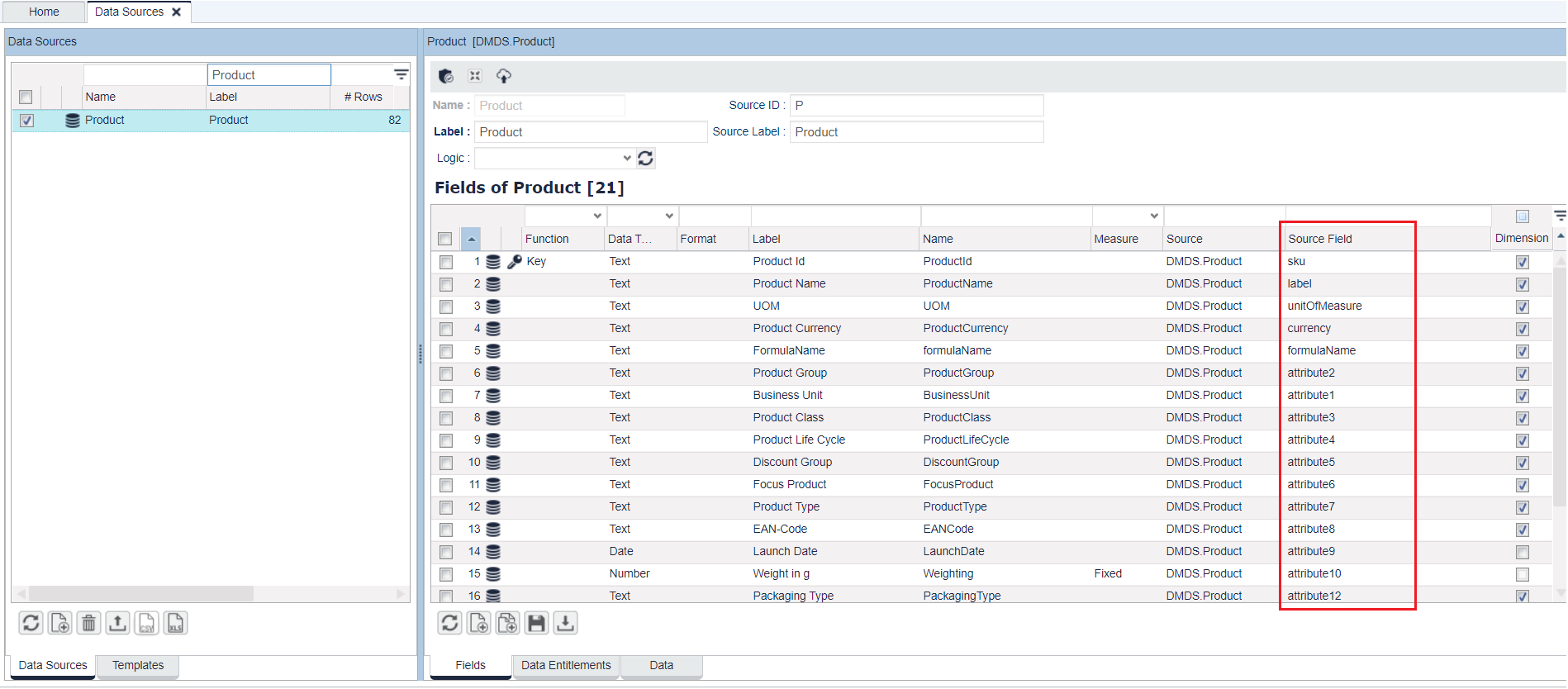Refresh the Logic dropdown
Screen dimensions: 1568x689
tap(645, 158)
